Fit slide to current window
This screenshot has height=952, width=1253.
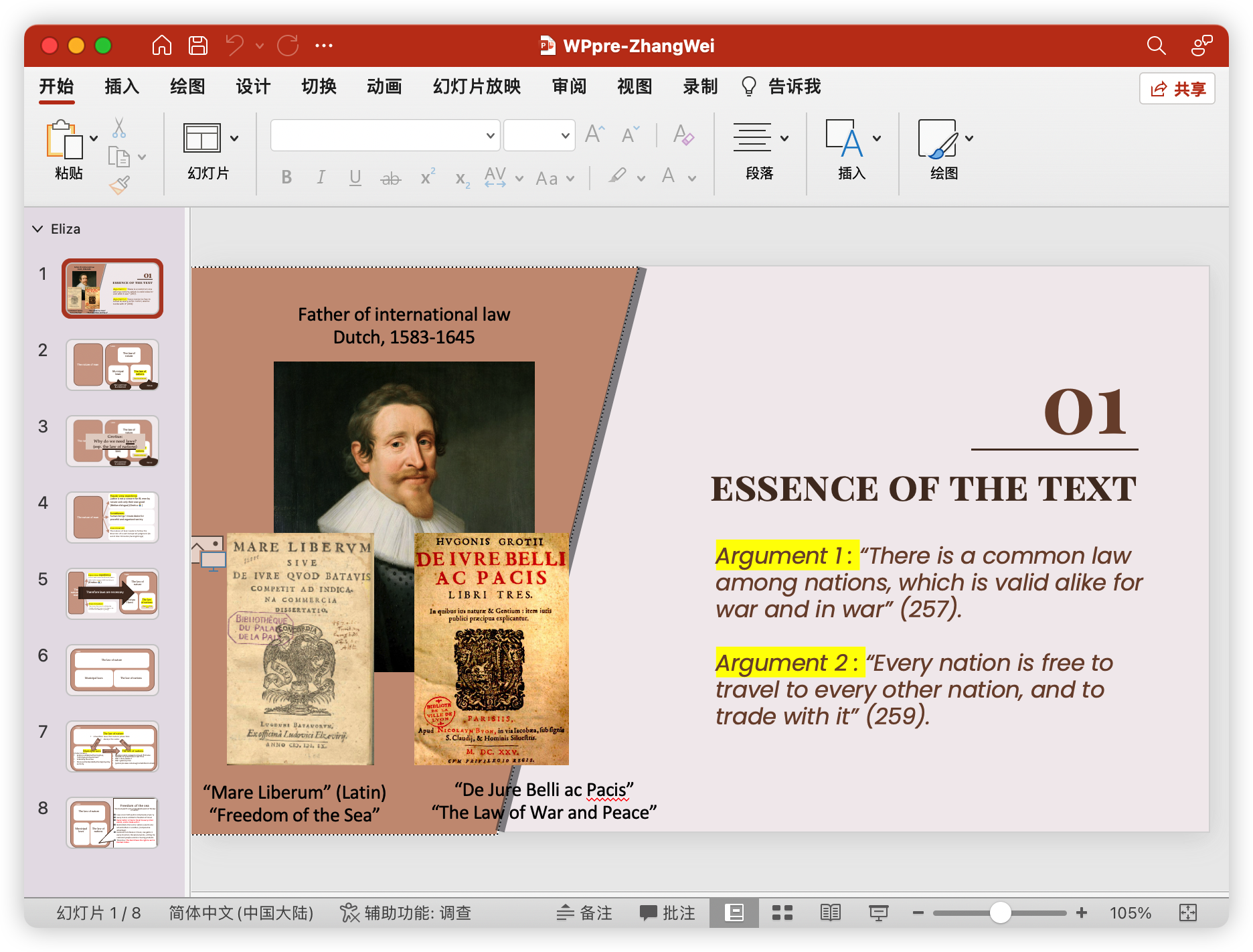coord(1188,913)
